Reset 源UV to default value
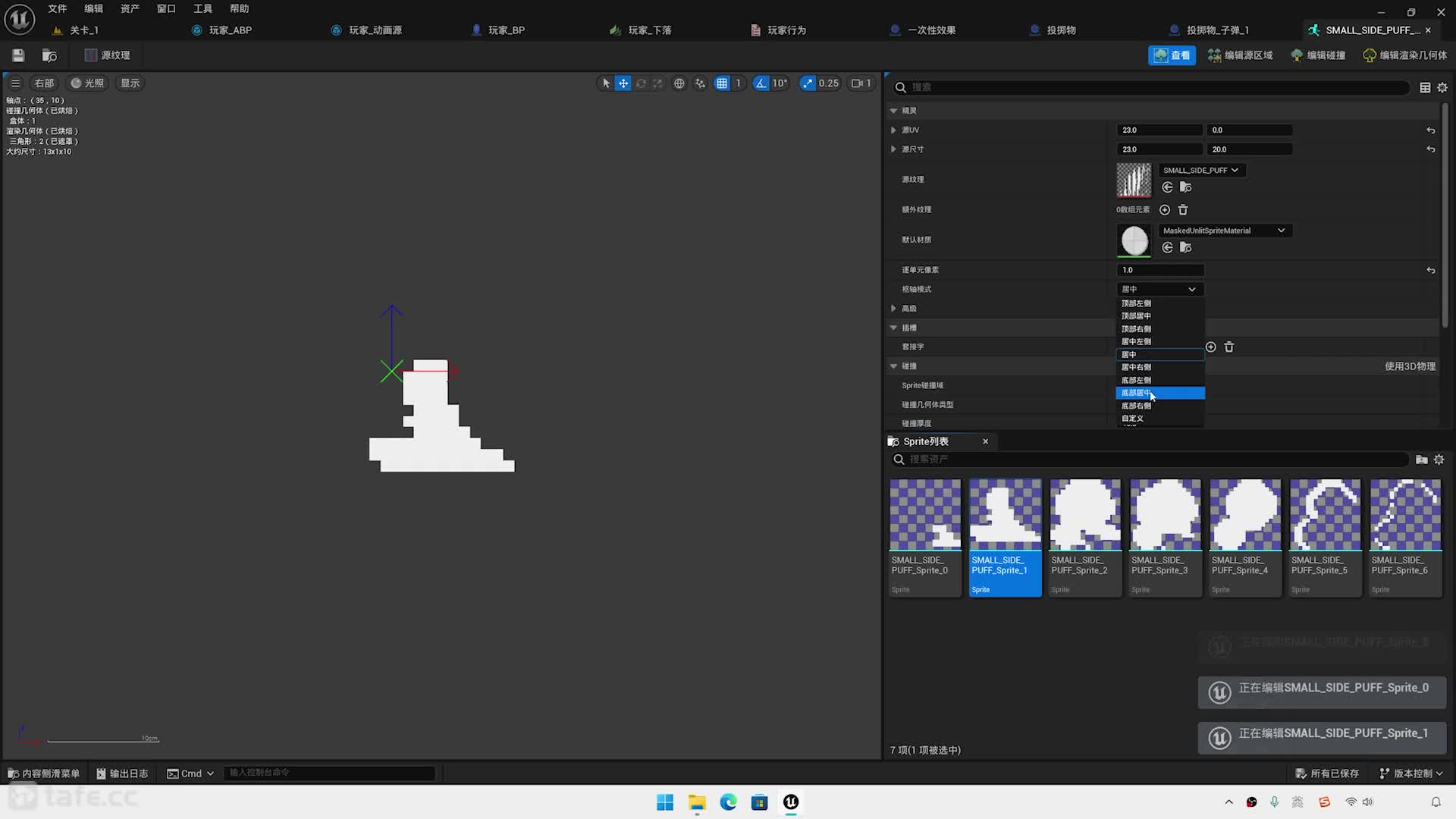The image size is (1456, 819). pyautogui.click(x=1430, y=130)
